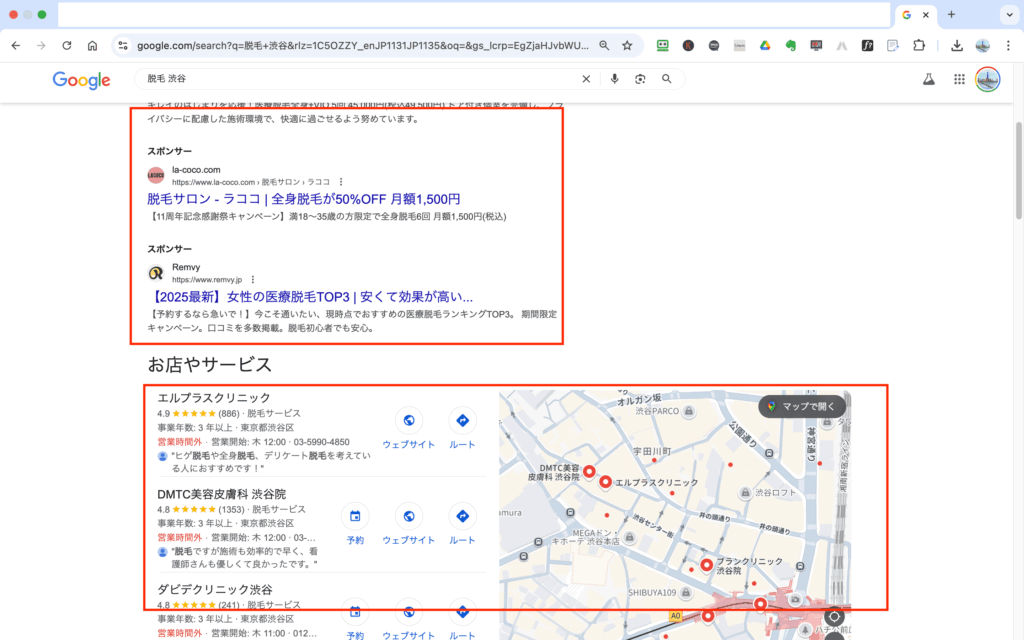Image resolution: width=1024 pixels, height=640 pixels.
Task: Click the ブランクリニック渋谷院 pin on the map
Action: coord(707,565)
